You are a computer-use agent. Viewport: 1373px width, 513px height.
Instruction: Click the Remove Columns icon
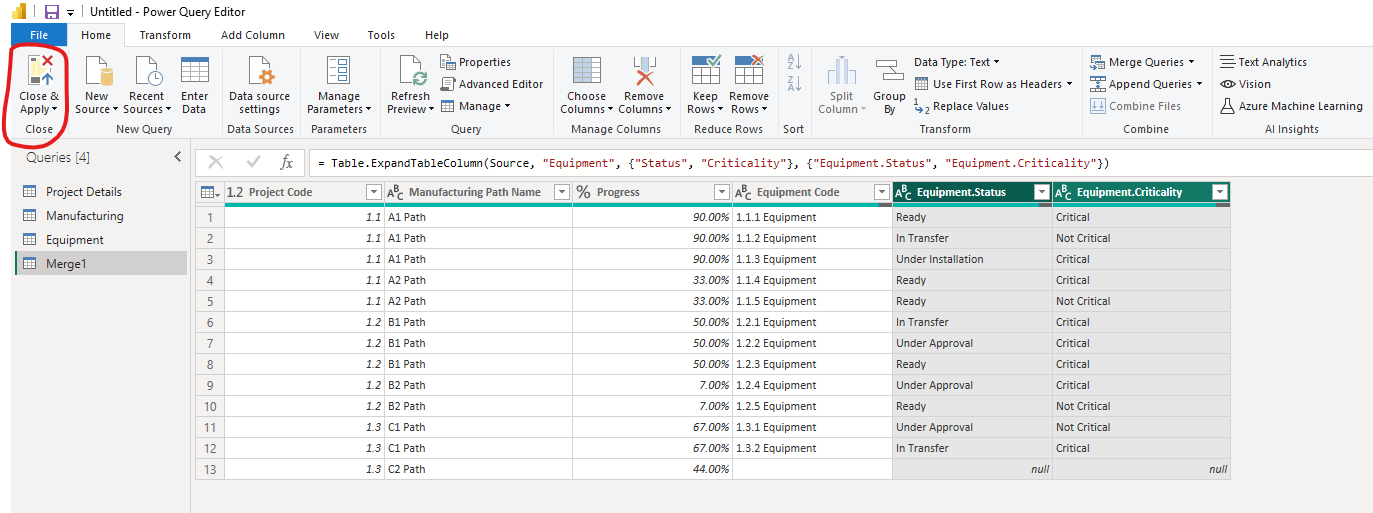644,72
